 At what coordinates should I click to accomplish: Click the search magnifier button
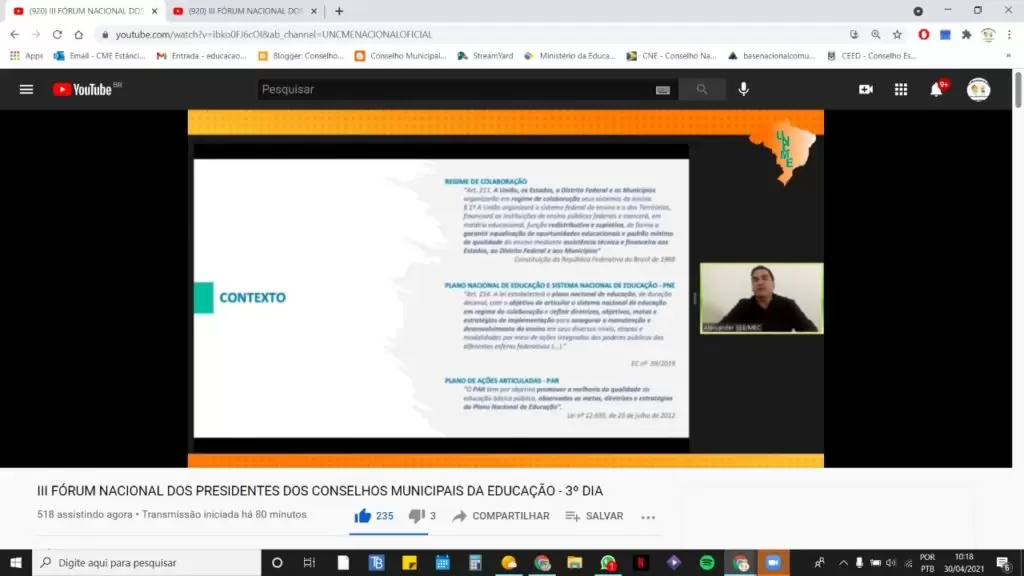click(702, 89)
